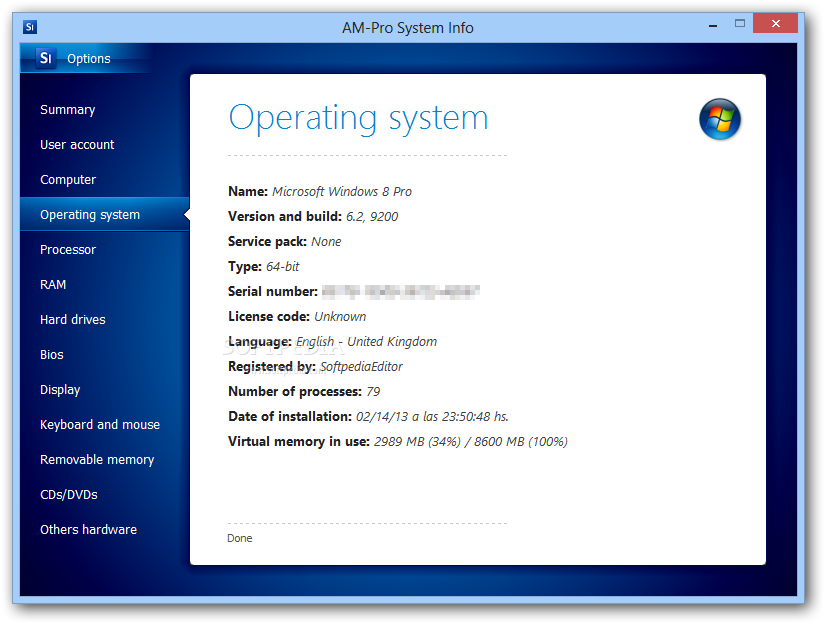
Task: Click the blurred Serial number value
Action: [401, 291]
